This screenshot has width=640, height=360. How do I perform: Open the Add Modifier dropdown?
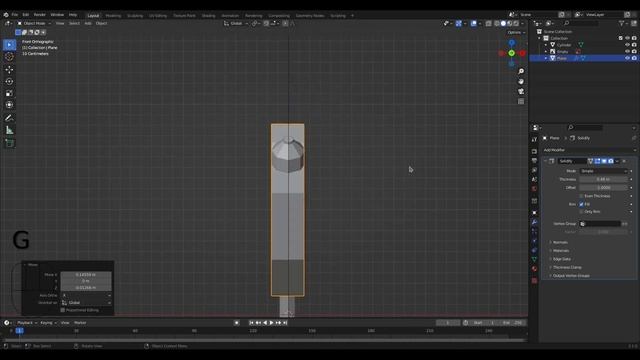point(589,150)
